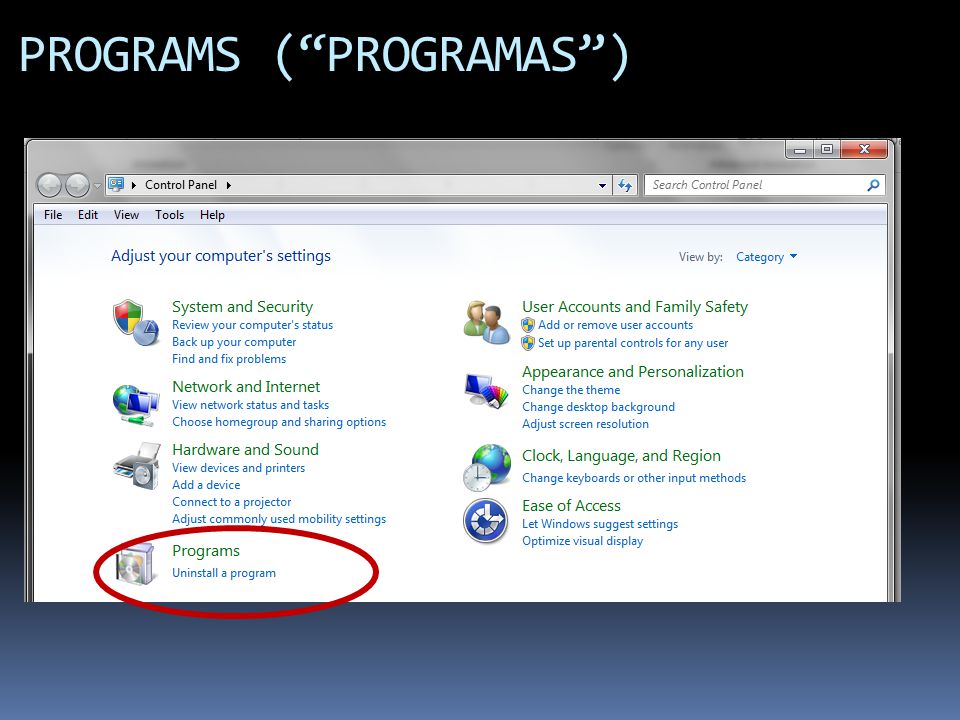Screen dimensions: 960x720
Task: Open the Hardware and Sound category link
Action: coord(246,450)
